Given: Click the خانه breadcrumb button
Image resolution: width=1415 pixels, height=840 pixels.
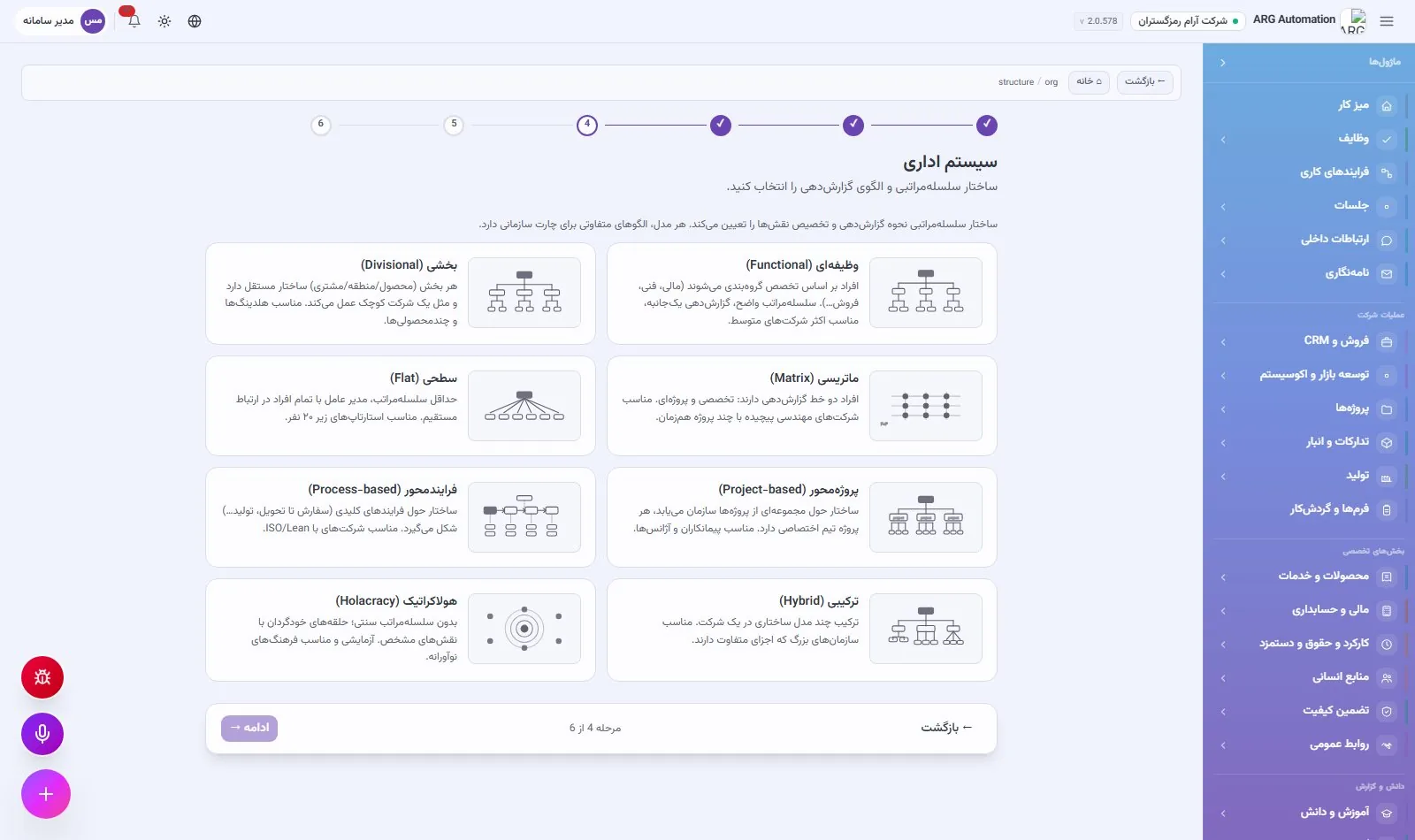Looking at the screenshot, I should [1089, 82].
